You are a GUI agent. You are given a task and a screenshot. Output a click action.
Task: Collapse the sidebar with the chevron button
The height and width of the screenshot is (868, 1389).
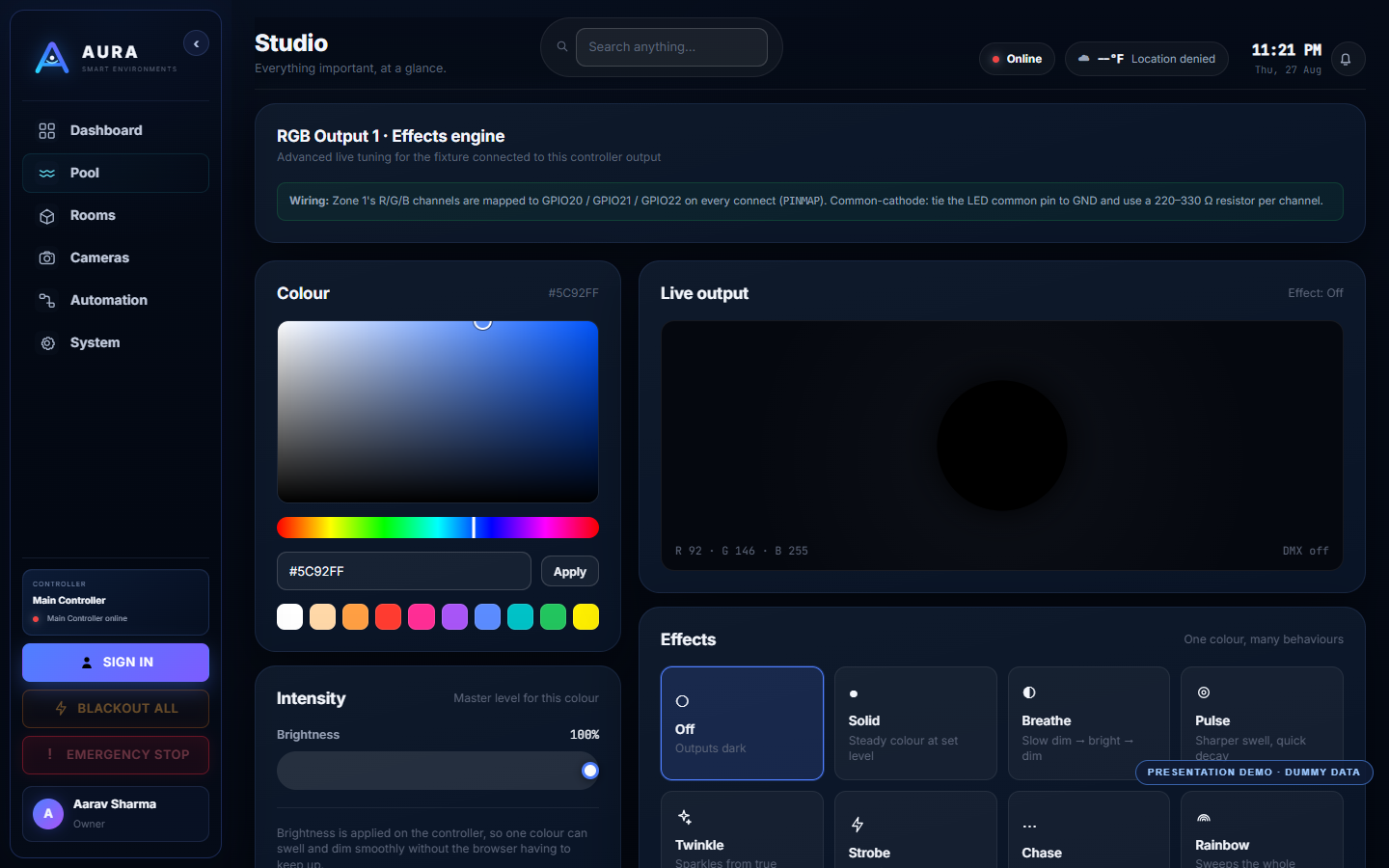pos(196,43)
